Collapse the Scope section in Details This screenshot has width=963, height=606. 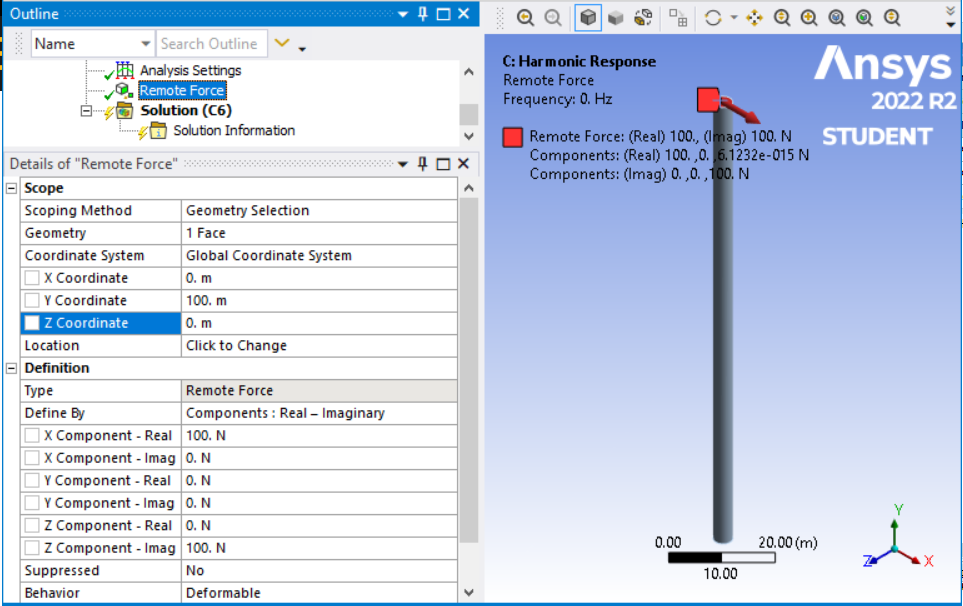coord(12,189)
